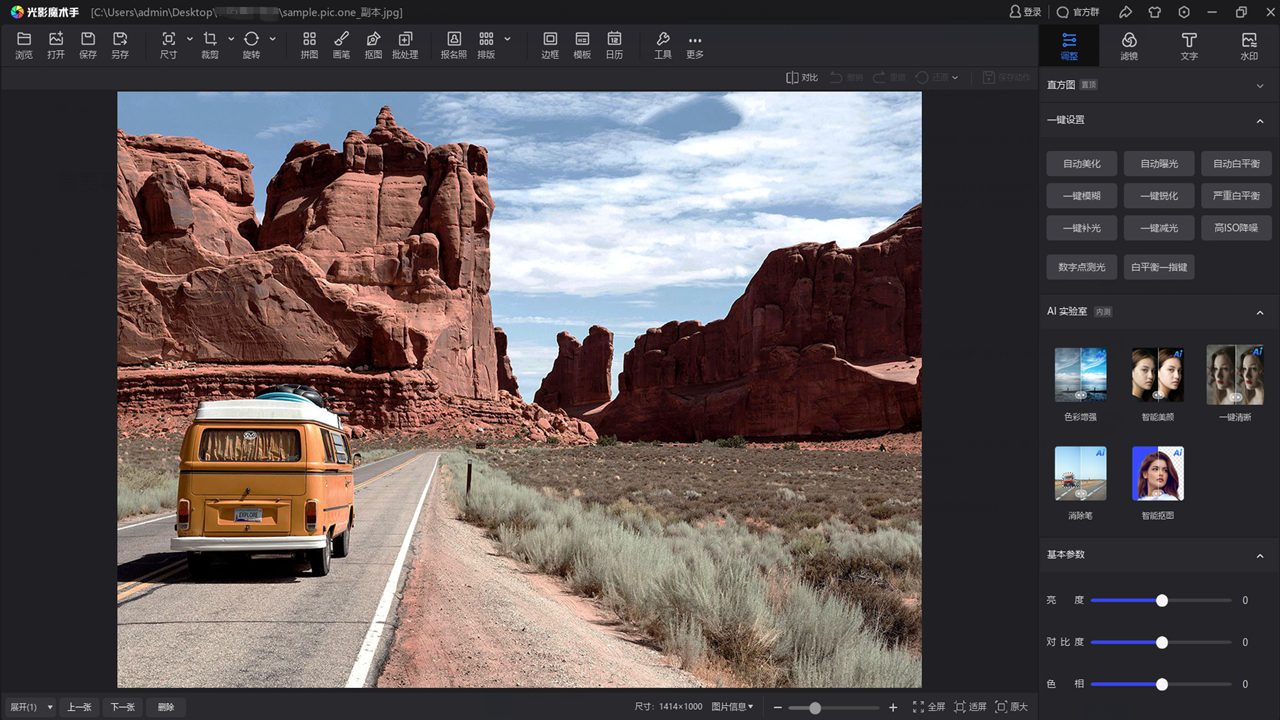The width and height of the screenshot is (1280, 720).
Task: Select the 色彩增强 AI thumbnail
Action: pos(1081,376)
